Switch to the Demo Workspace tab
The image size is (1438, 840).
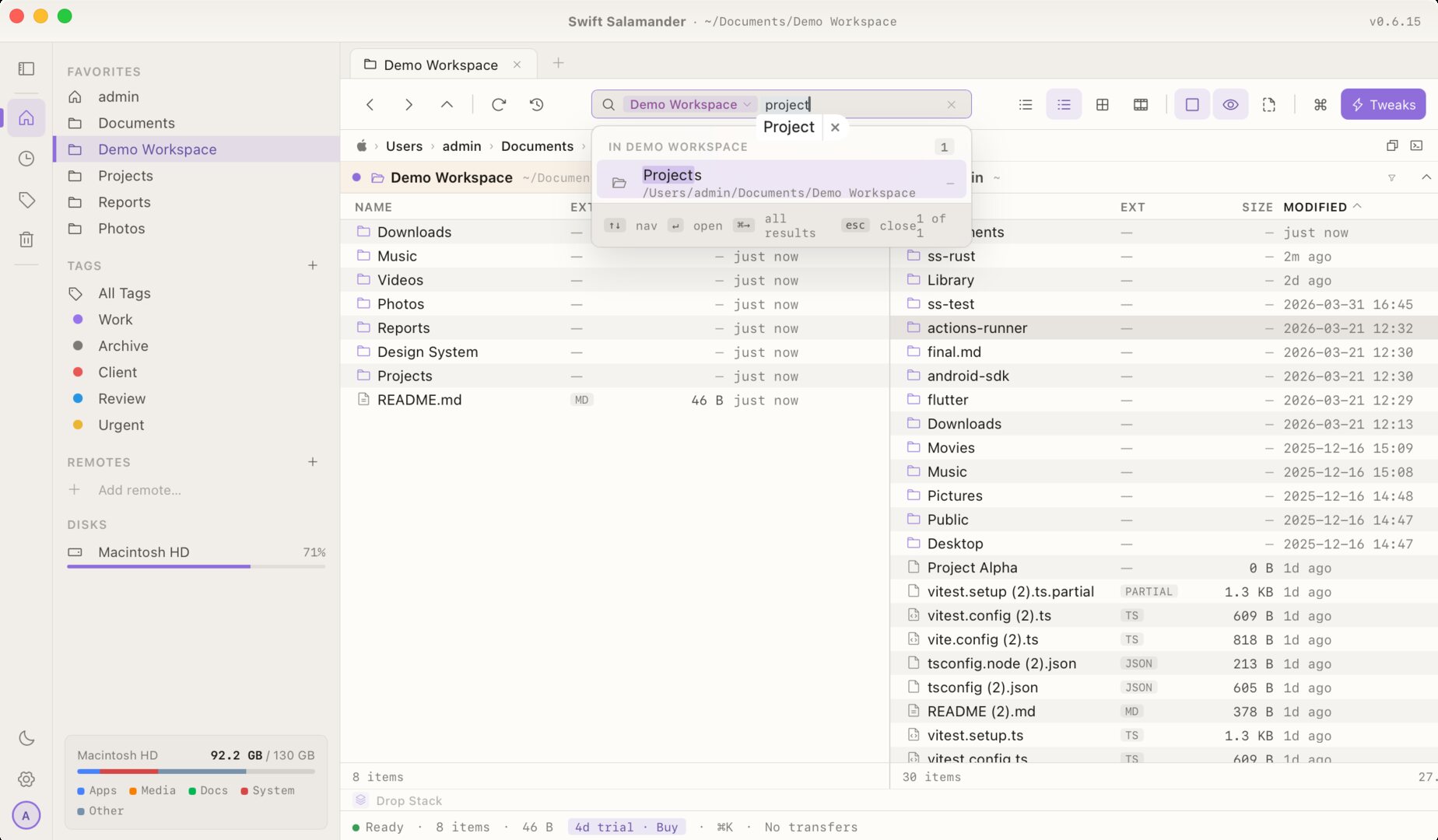440,64
